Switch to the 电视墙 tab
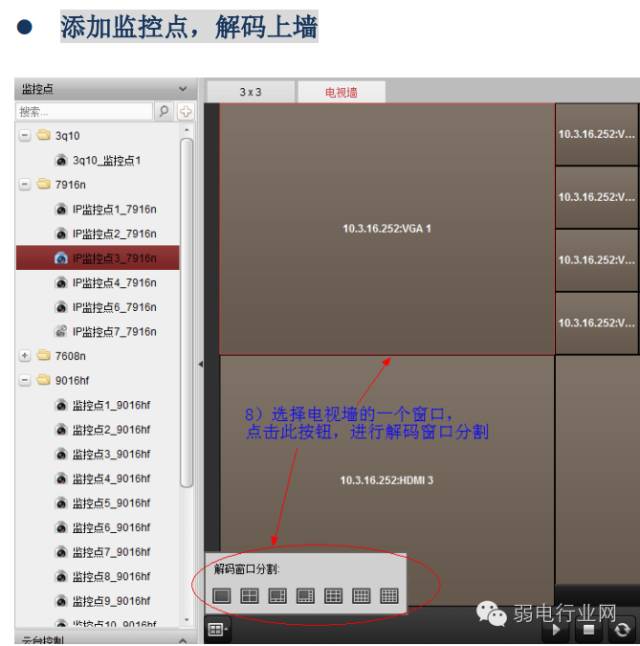Image resolution: width=640 pixels, height=646 pixels. click(341, 92)
